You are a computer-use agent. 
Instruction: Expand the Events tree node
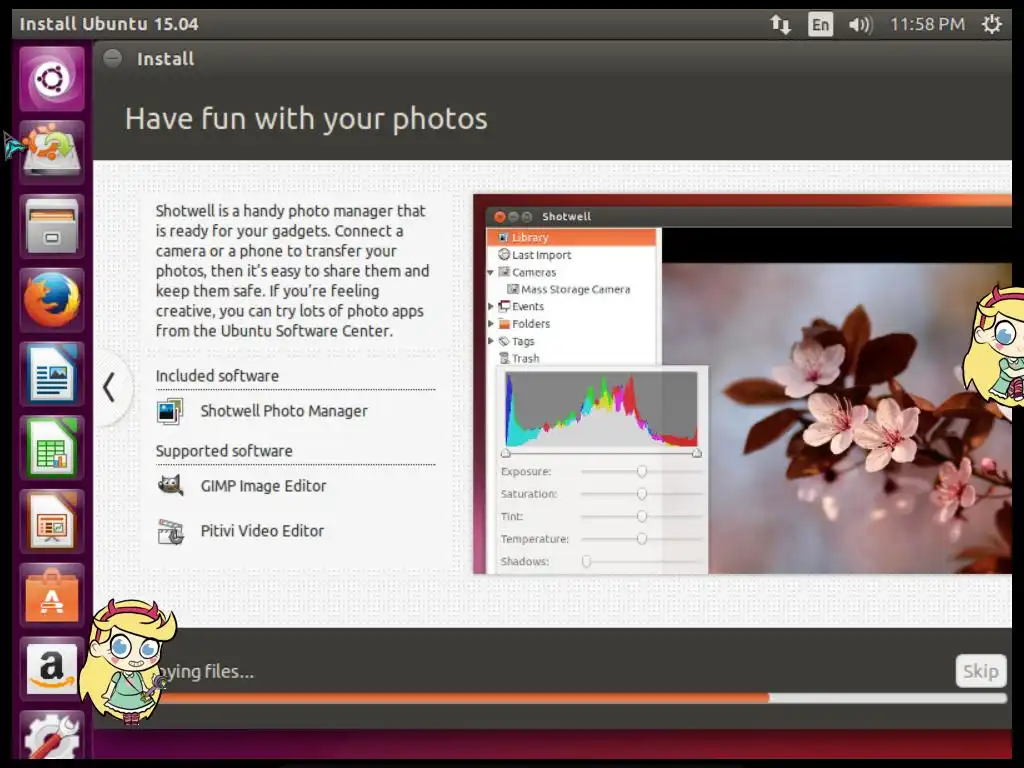[490, 306]
